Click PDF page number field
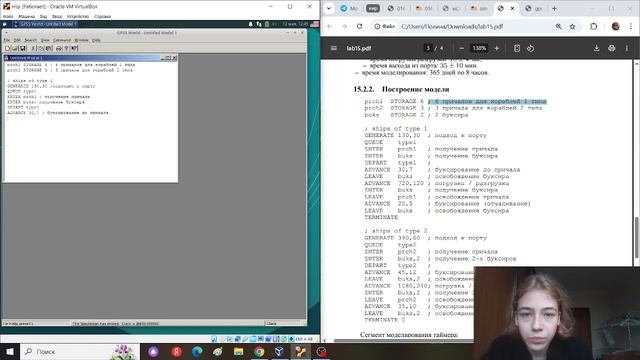640x360 pixels. tap(428, 48)
